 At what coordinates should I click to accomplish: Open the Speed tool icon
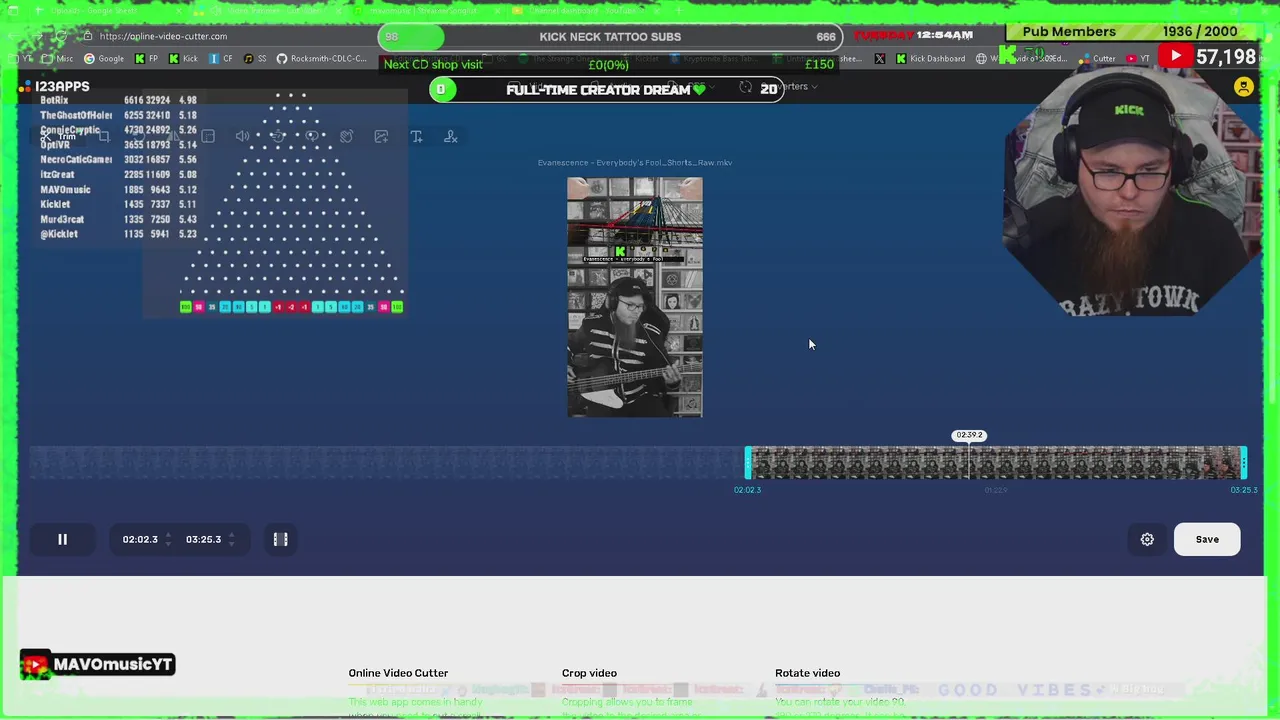(x=277, y=136)
